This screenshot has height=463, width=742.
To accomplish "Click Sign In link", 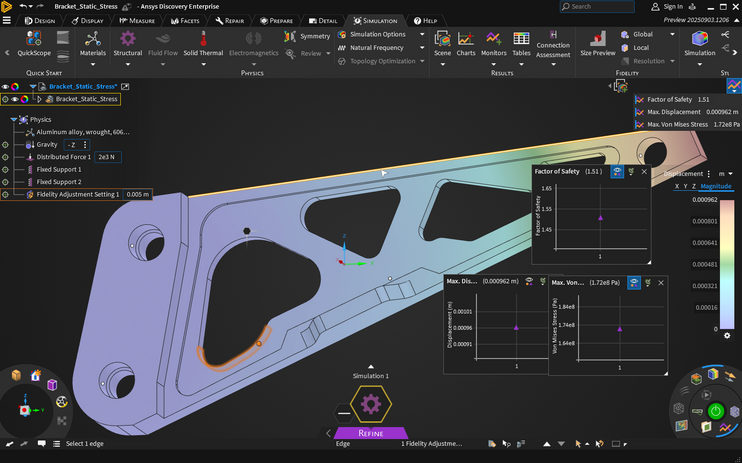I will [x=673, y=7].
